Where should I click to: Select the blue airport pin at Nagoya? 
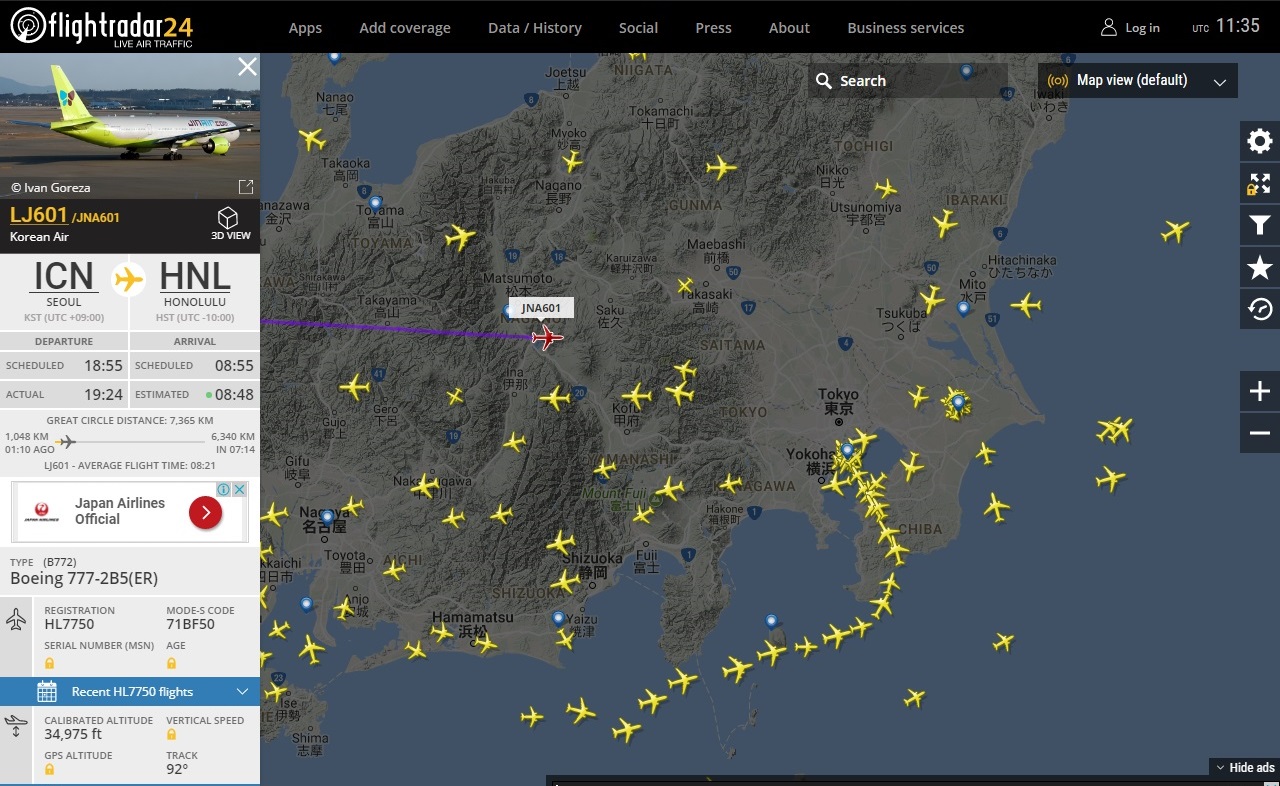[327, 517]
